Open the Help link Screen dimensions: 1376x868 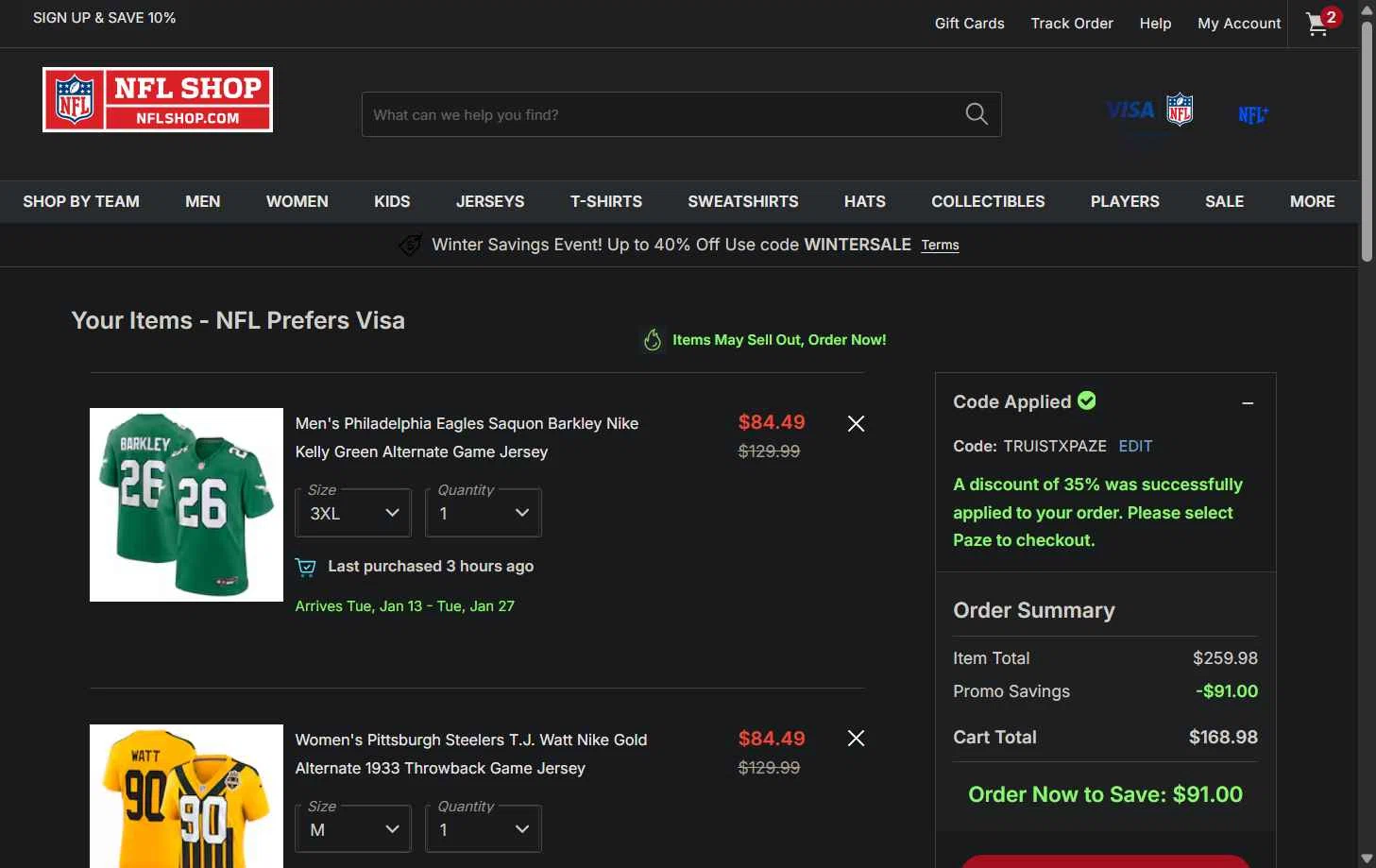[1155, 24]
